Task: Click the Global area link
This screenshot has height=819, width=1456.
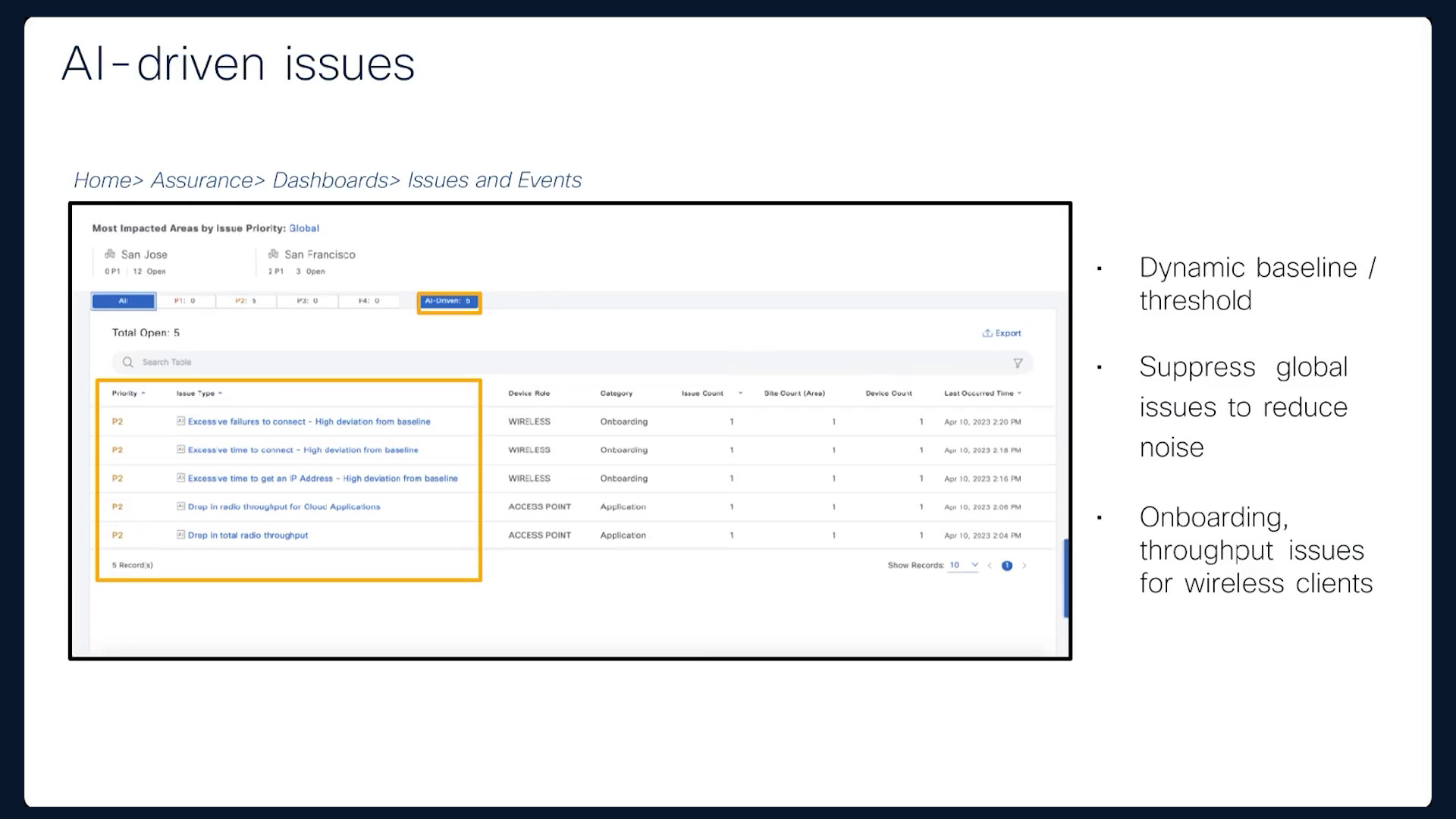Action: click(304, 228)
